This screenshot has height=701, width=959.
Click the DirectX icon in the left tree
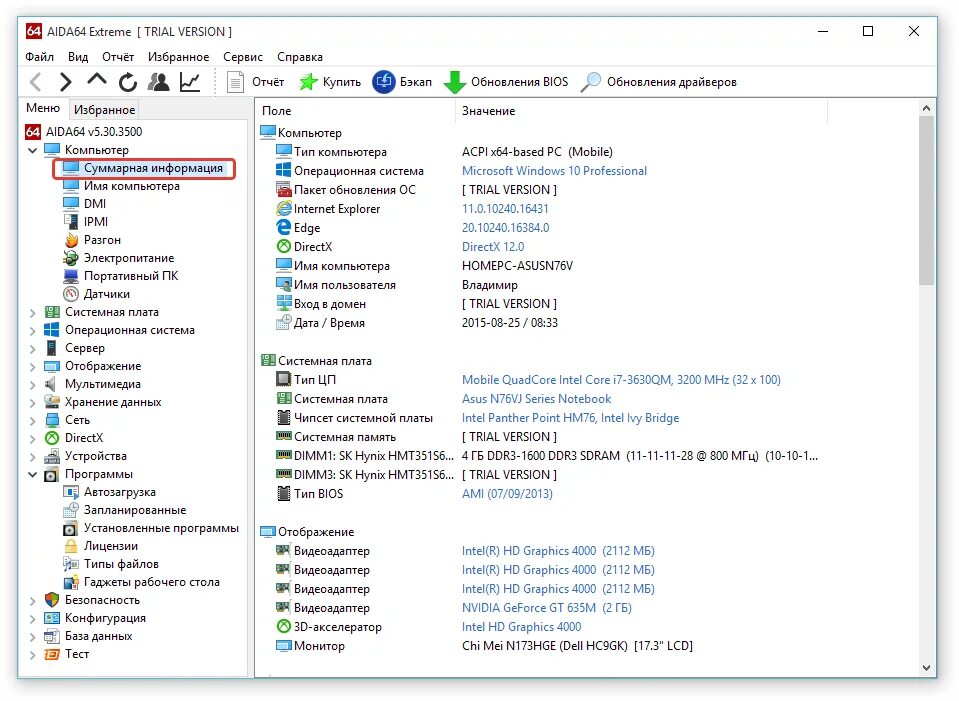click(x=52, y=438)
